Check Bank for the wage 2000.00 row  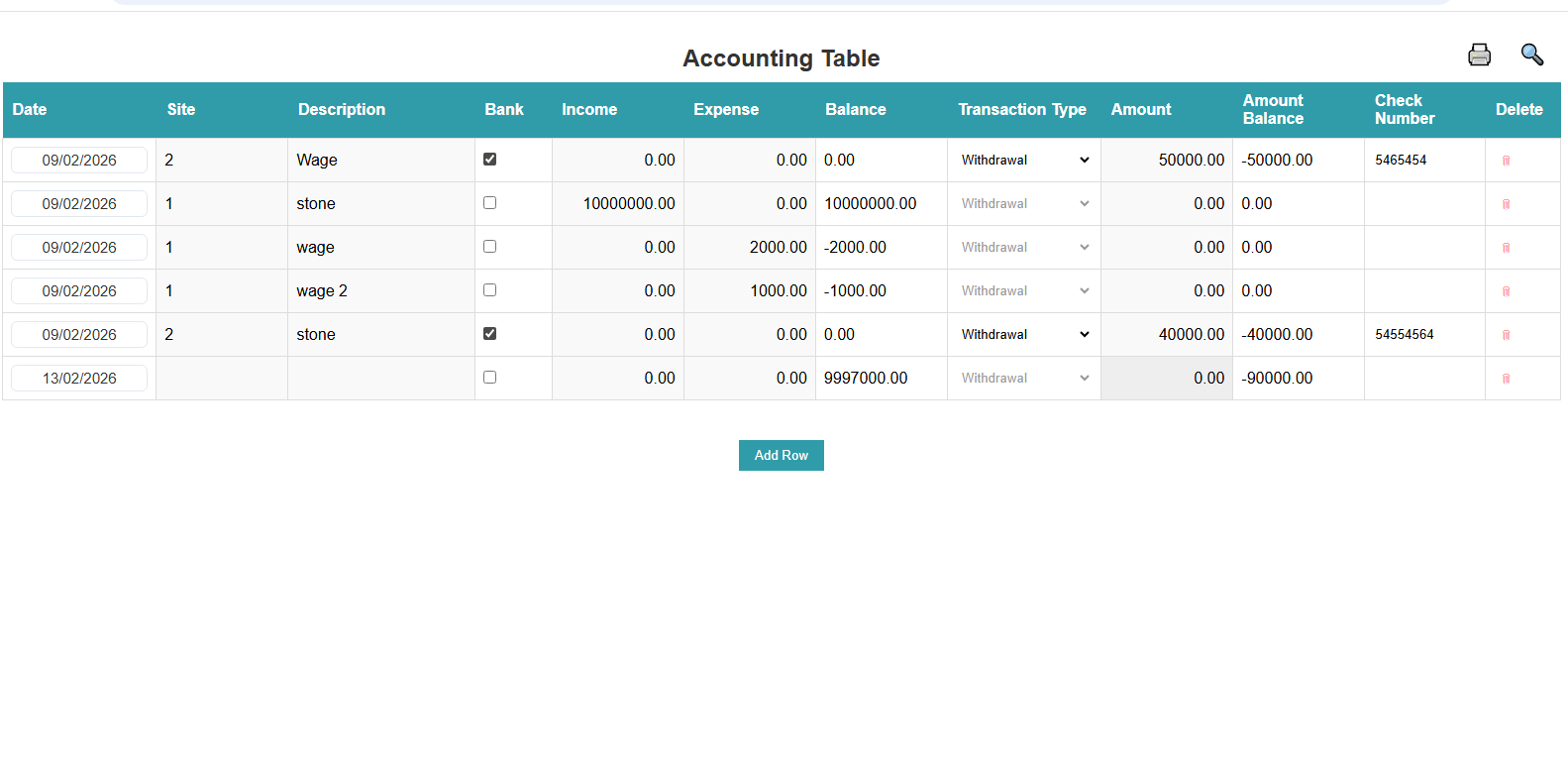489,246
